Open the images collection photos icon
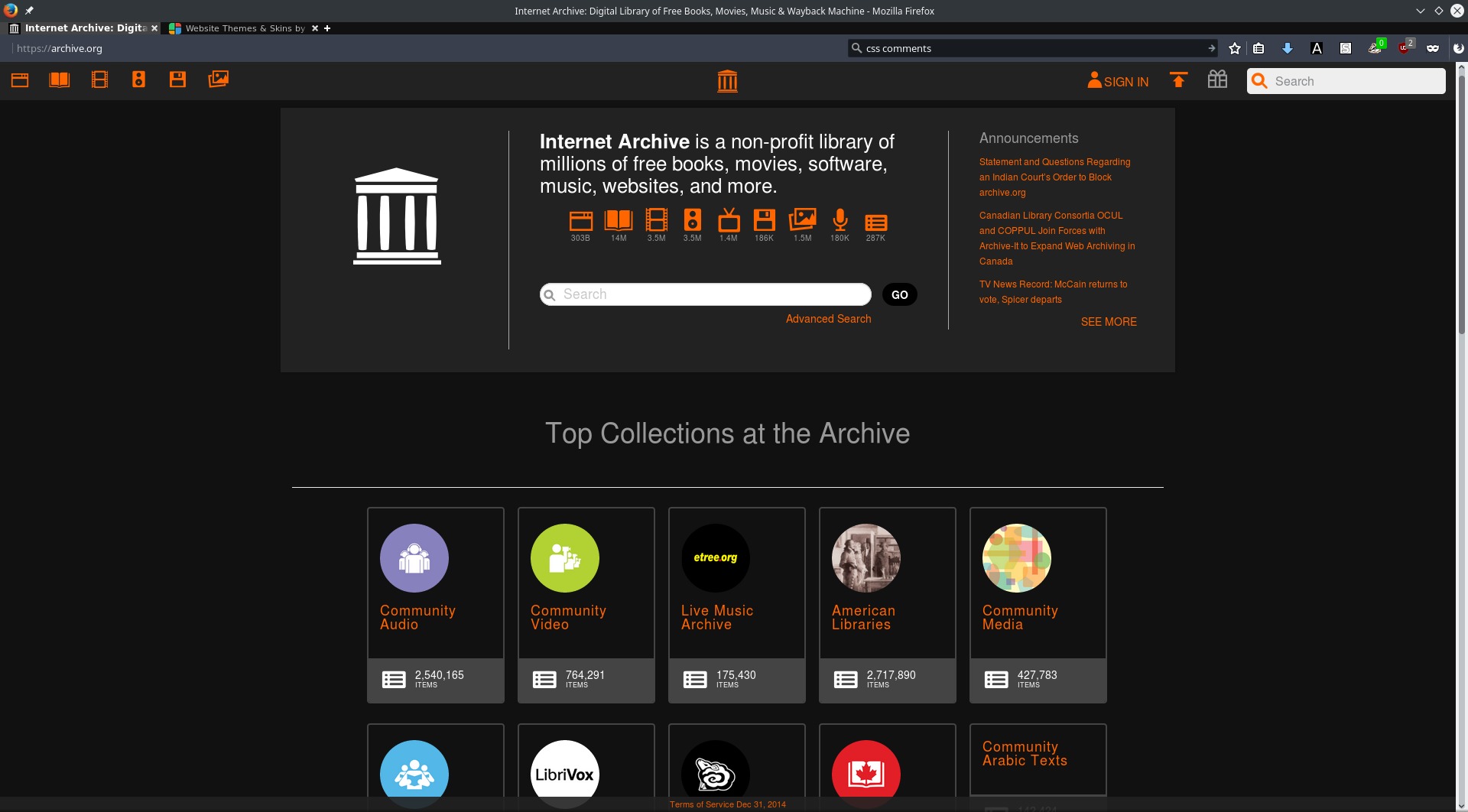Screen dimensions: 1468x812 [x=218, y=80]
